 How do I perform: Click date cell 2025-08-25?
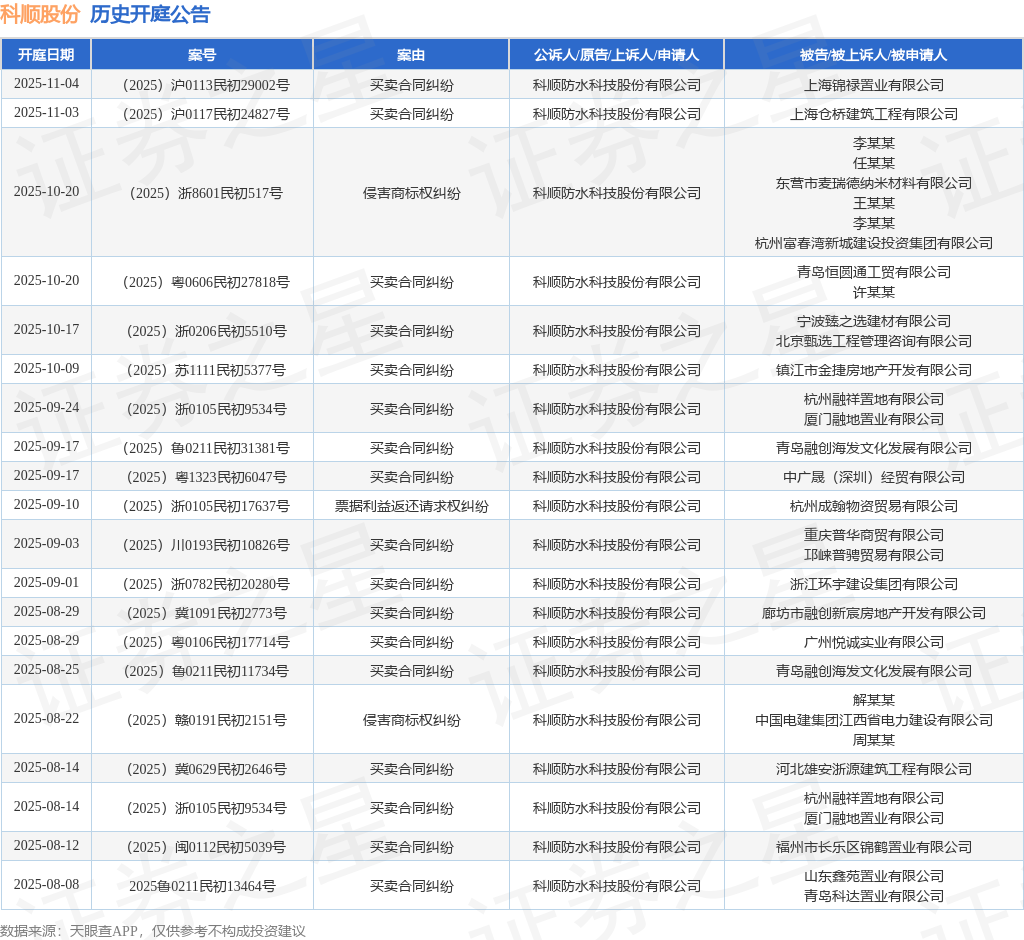[x=46, y=670]
